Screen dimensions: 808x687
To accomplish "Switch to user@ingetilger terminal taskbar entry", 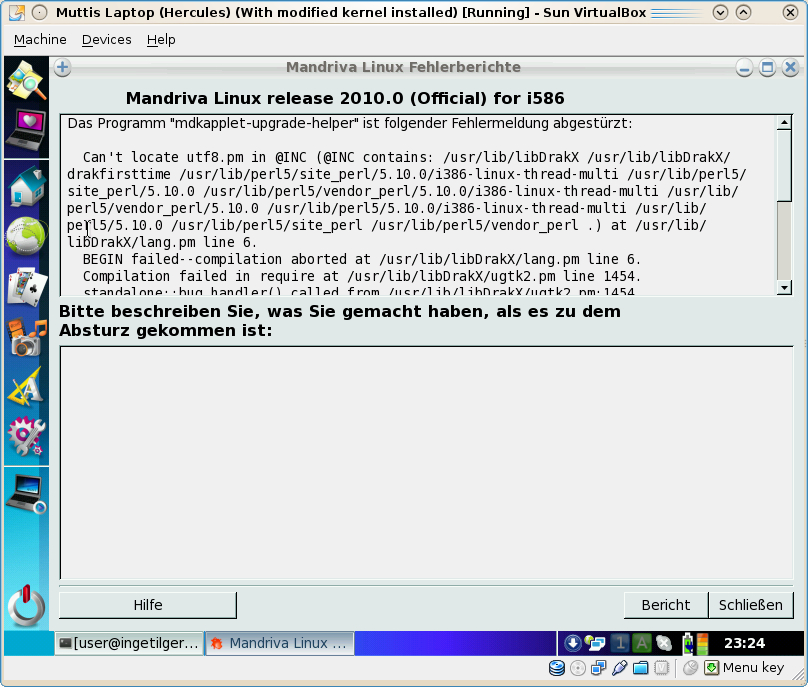I will tap(128, 643).
